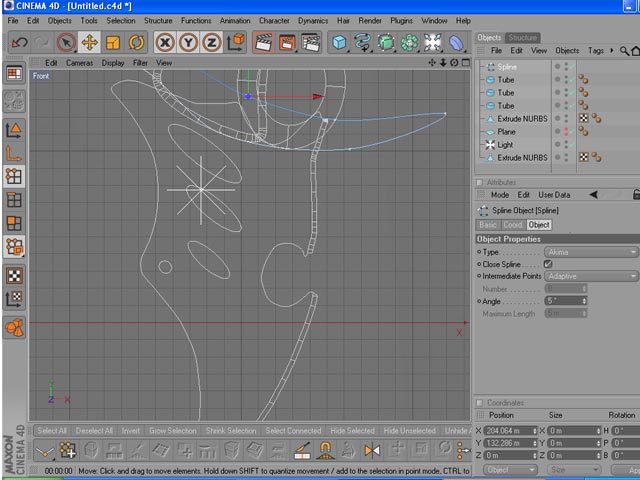Click Select Connected button
The height and width of the screenshot is (480, 640).
293,431
